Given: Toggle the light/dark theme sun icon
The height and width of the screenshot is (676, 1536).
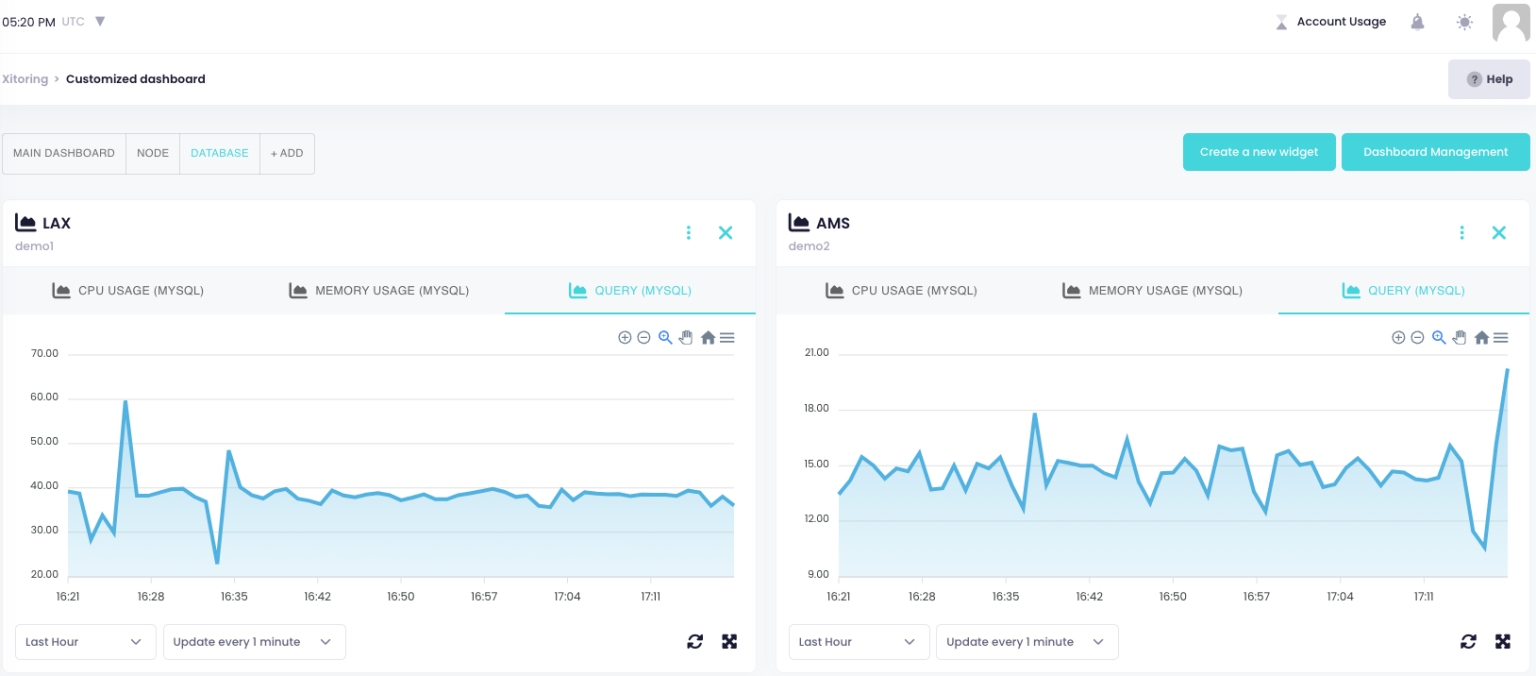Looking at the screenshot, I should click(x=1464, y=21).
